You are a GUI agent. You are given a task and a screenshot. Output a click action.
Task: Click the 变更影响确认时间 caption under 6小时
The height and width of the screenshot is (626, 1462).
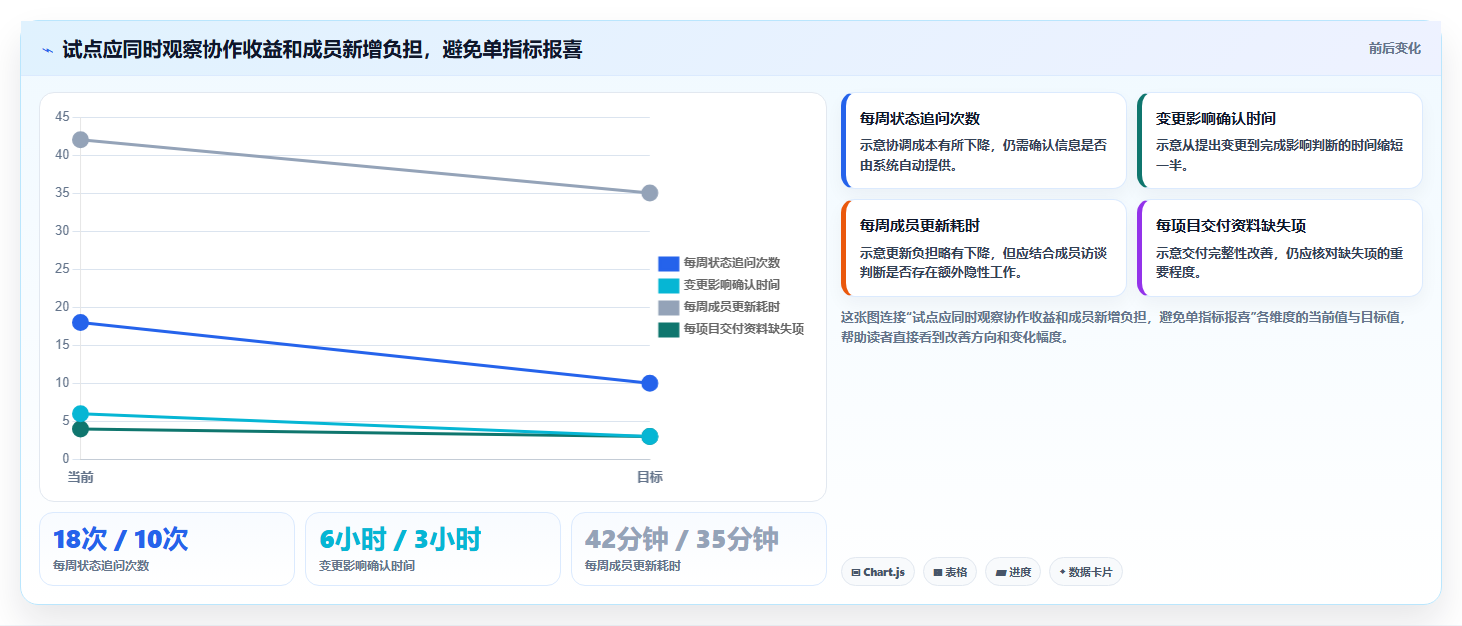click(x=367, y=565)
